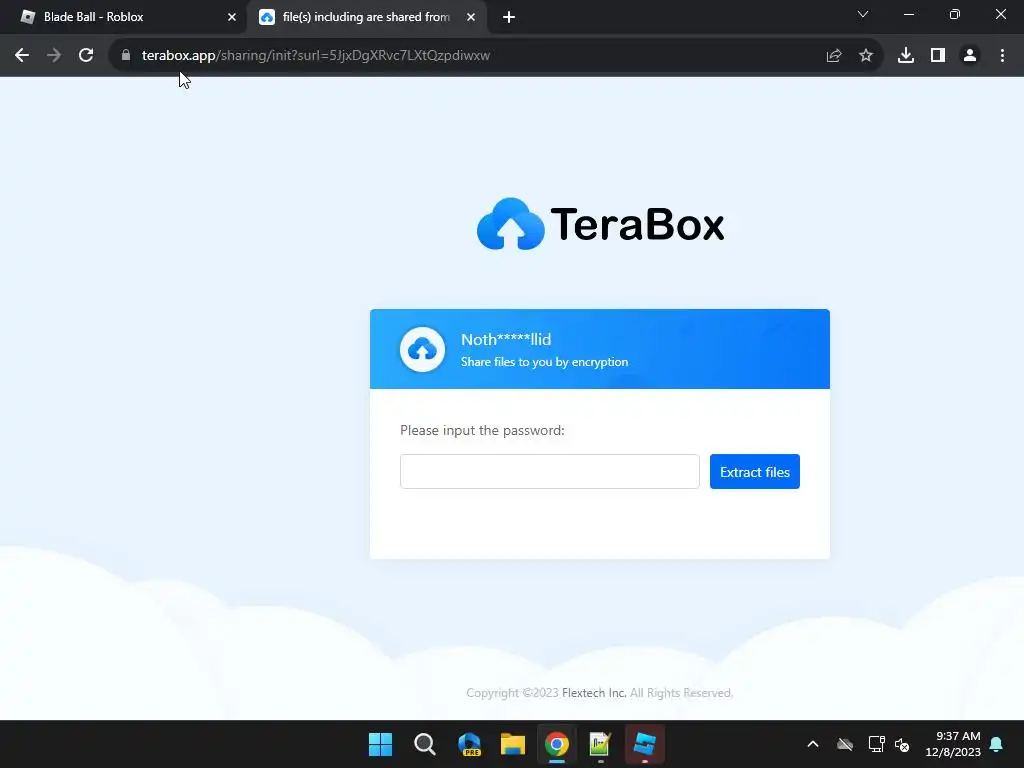The image size is (1024, 768).
Task: Click the sharer's cloud avatar icon
Action: pos(423,349)
